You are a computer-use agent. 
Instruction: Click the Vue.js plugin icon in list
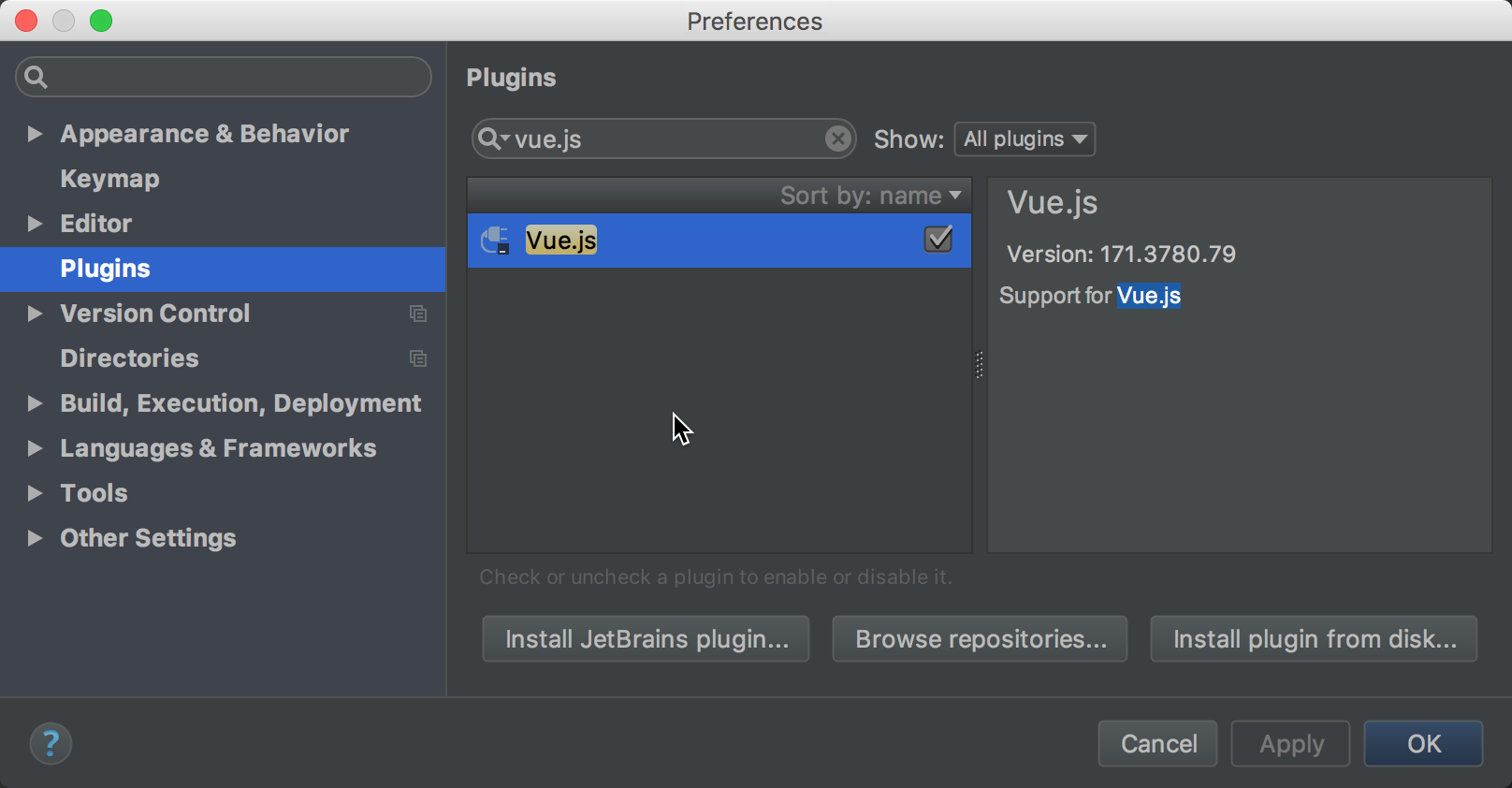(494, 241)
